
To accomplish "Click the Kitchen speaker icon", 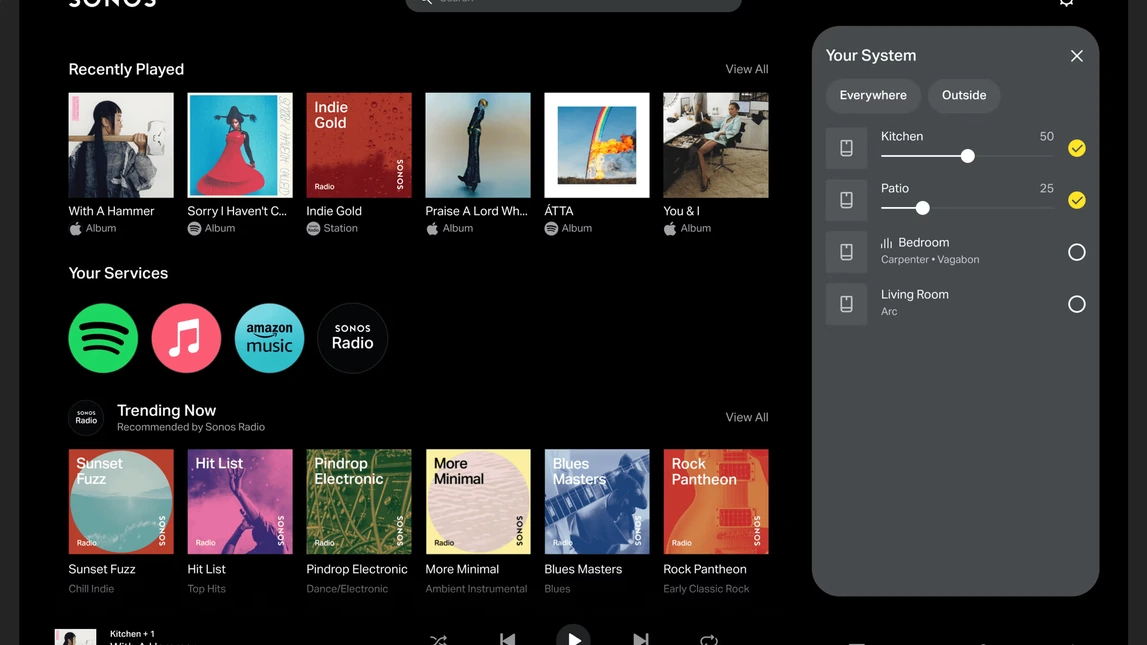I will 846,147.
